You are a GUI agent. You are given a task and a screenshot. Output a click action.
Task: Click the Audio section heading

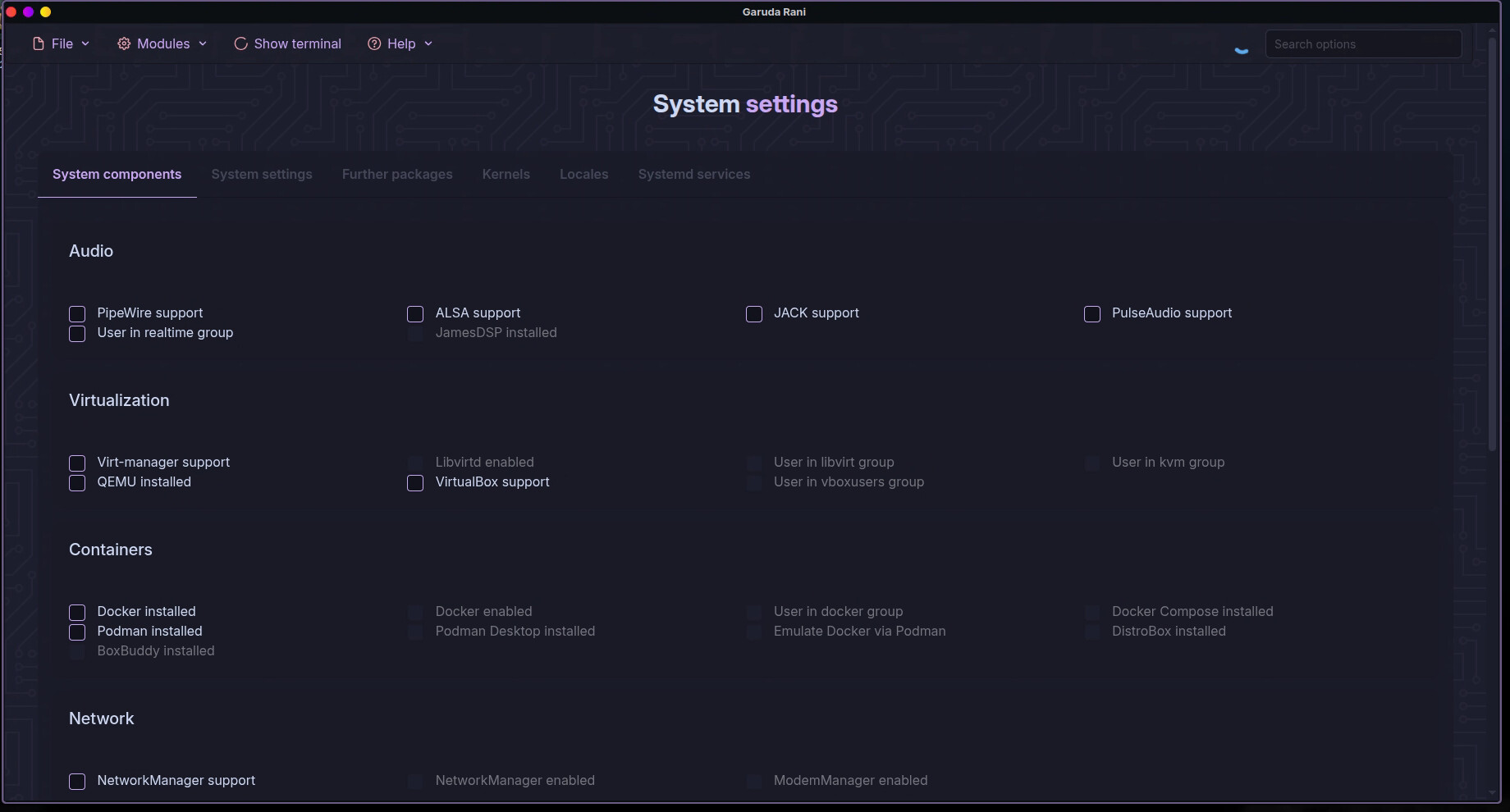click(91, 251)
